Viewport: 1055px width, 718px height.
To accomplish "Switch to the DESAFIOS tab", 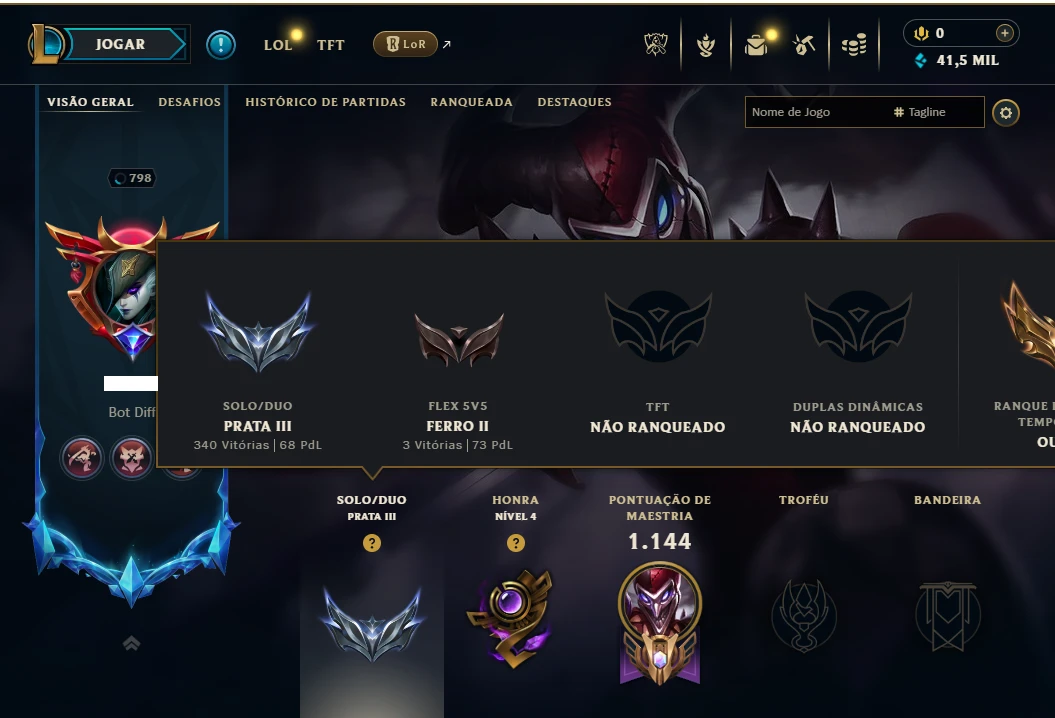I will pyautogui.click(x=190, y=102).
